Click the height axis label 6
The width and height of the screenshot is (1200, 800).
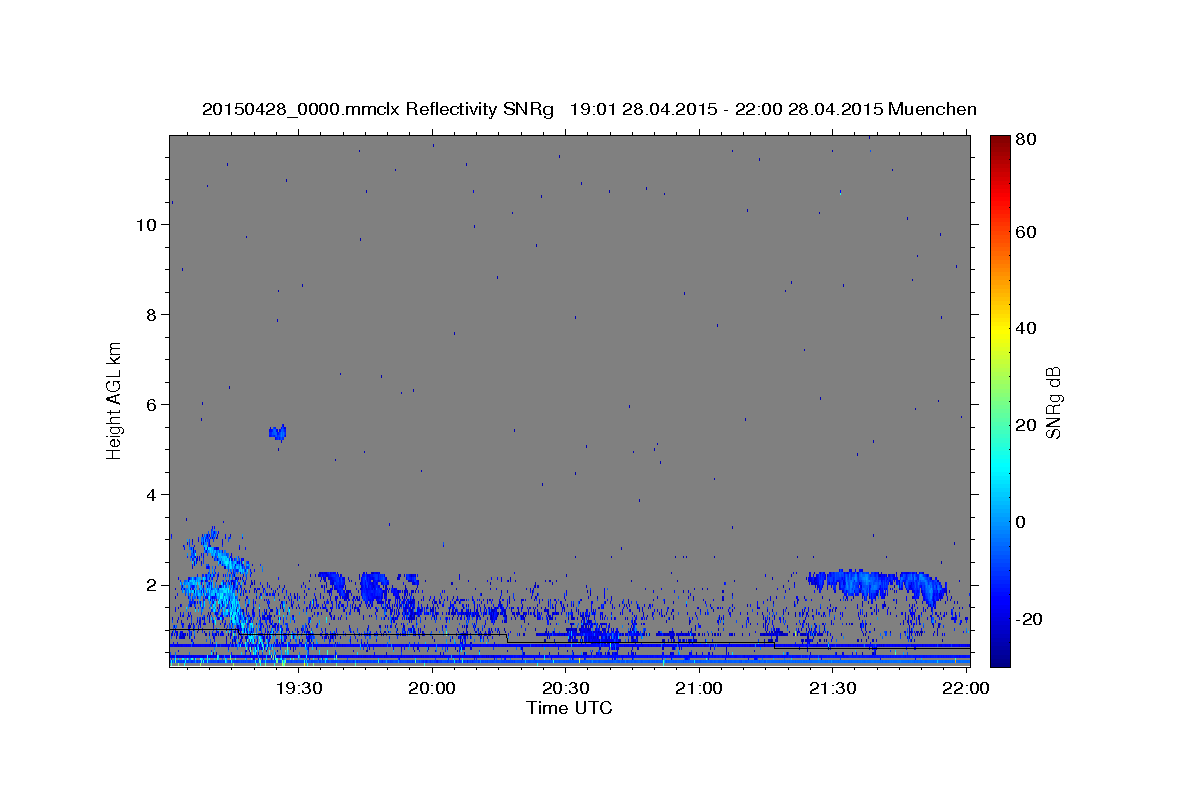153,405
